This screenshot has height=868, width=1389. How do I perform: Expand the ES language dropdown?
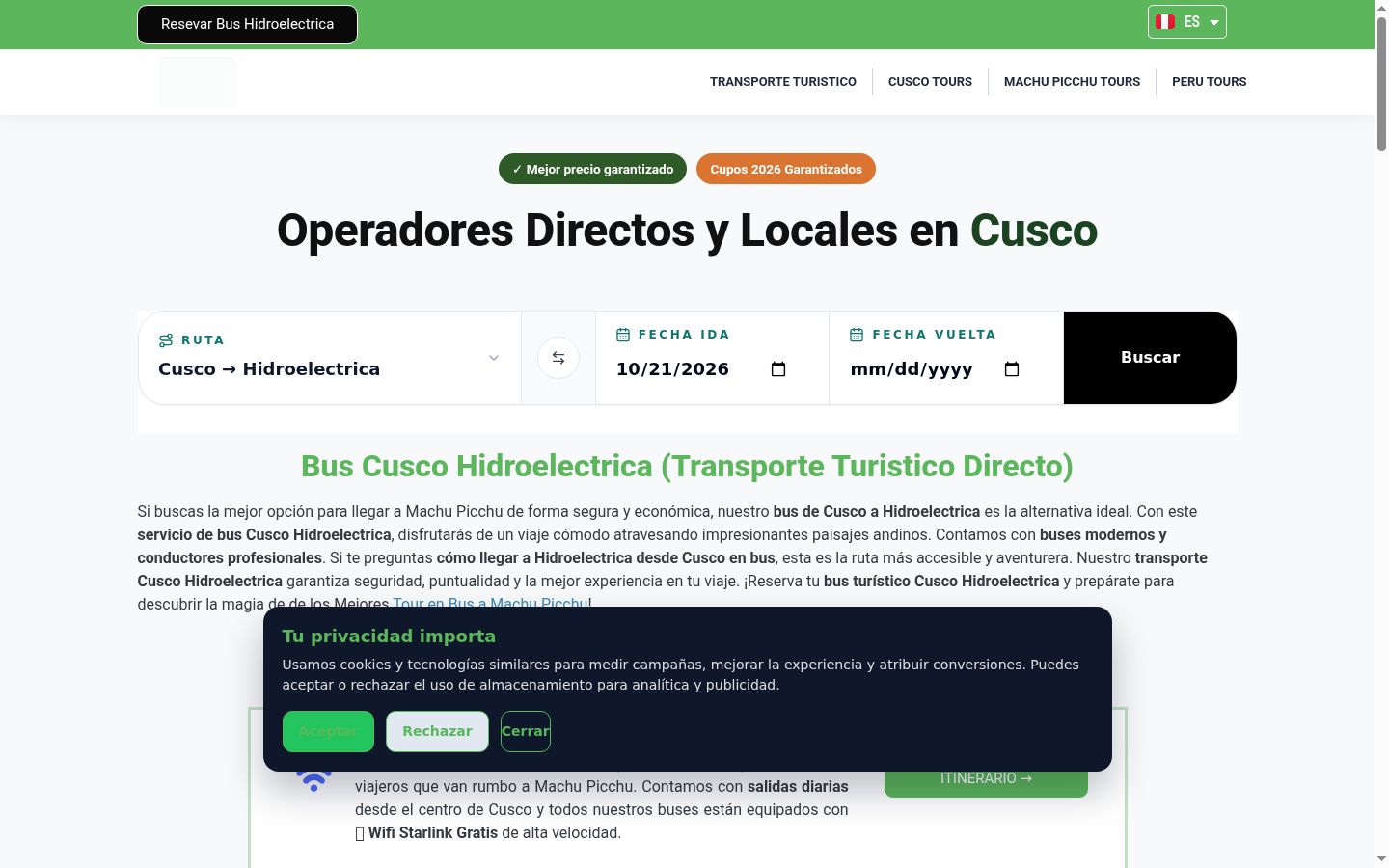click(x=1186, y=22)
